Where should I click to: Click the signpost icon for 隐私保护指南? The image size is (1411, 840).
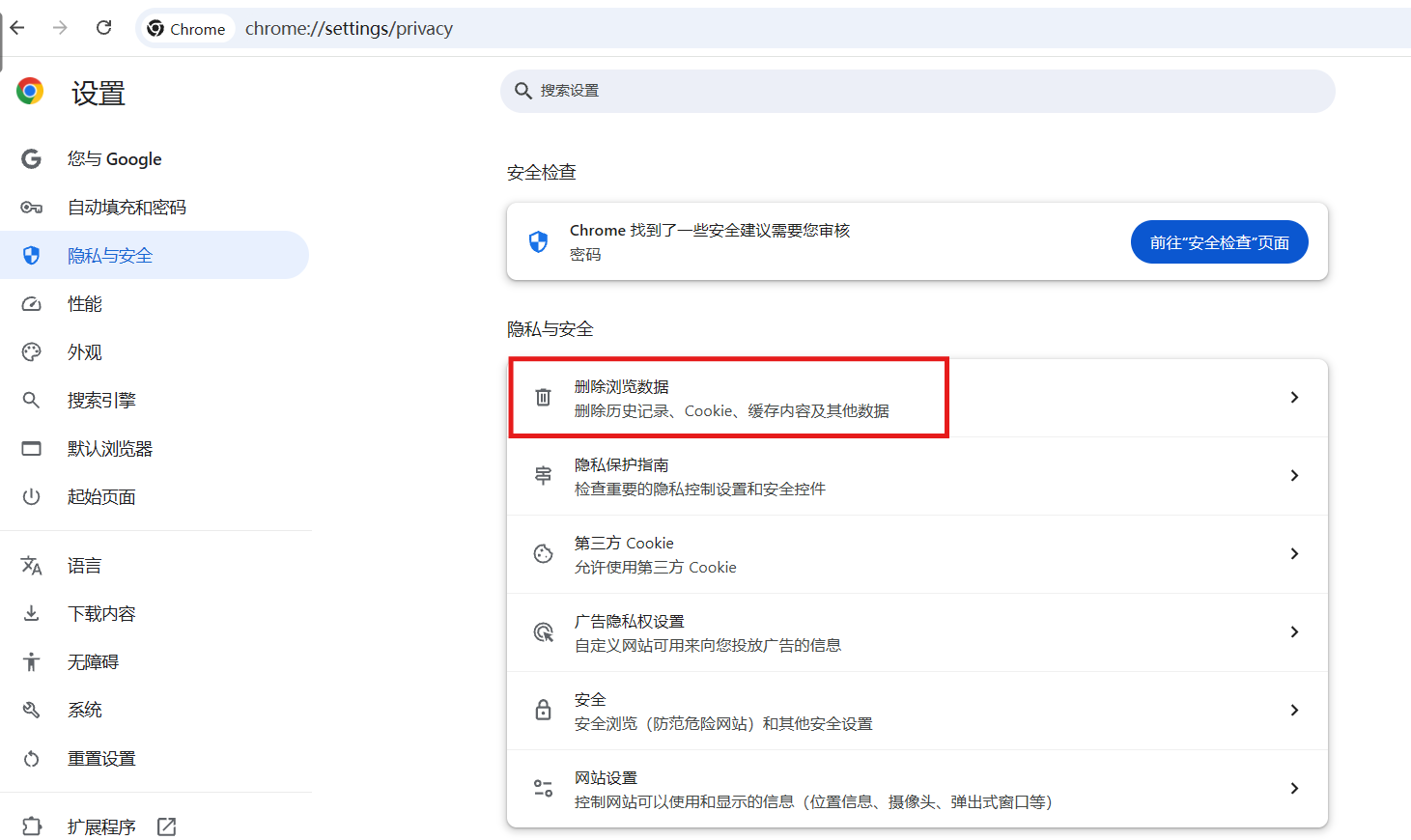544,476
